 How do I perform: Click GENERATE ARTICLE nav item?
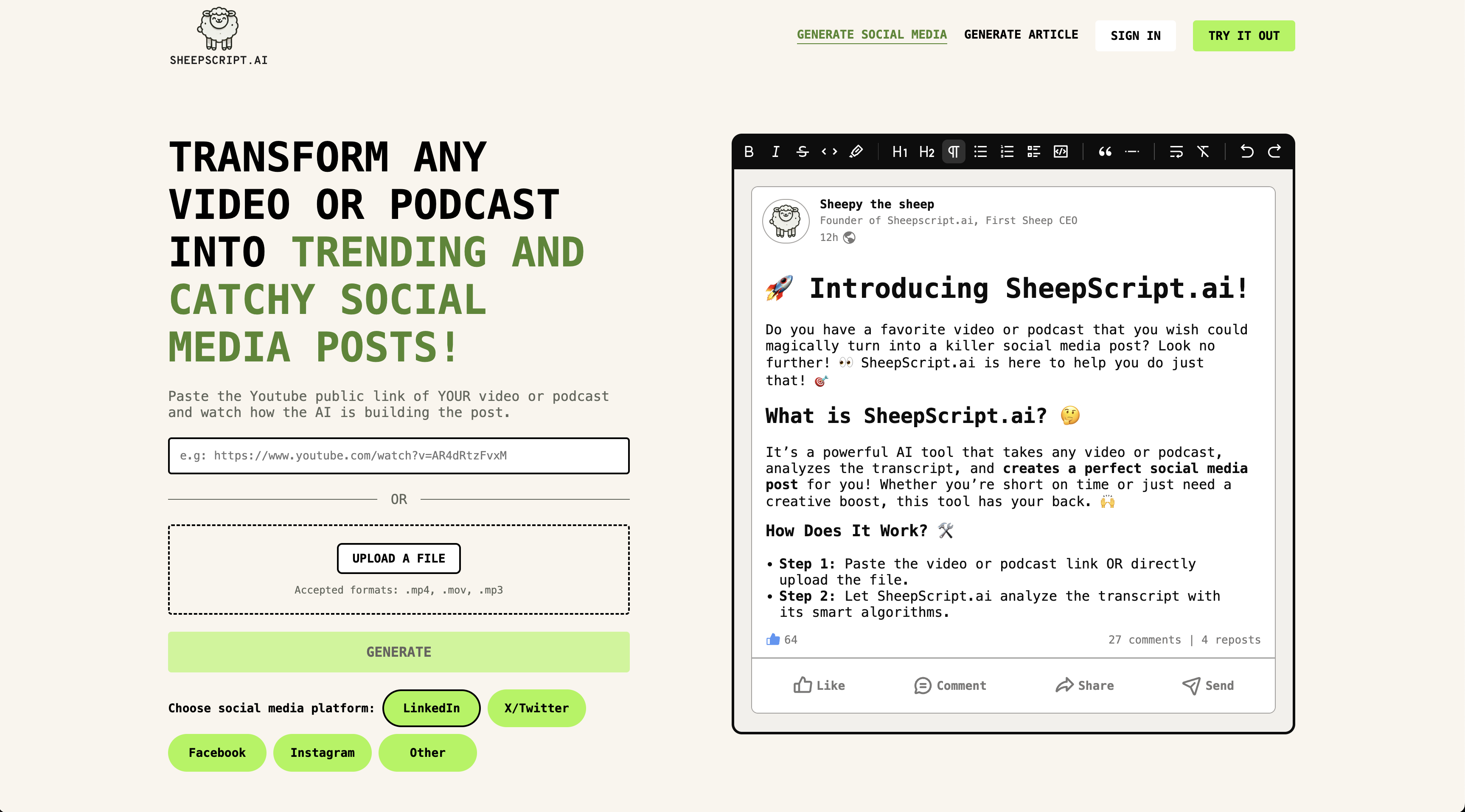[x=1021, y=35]
